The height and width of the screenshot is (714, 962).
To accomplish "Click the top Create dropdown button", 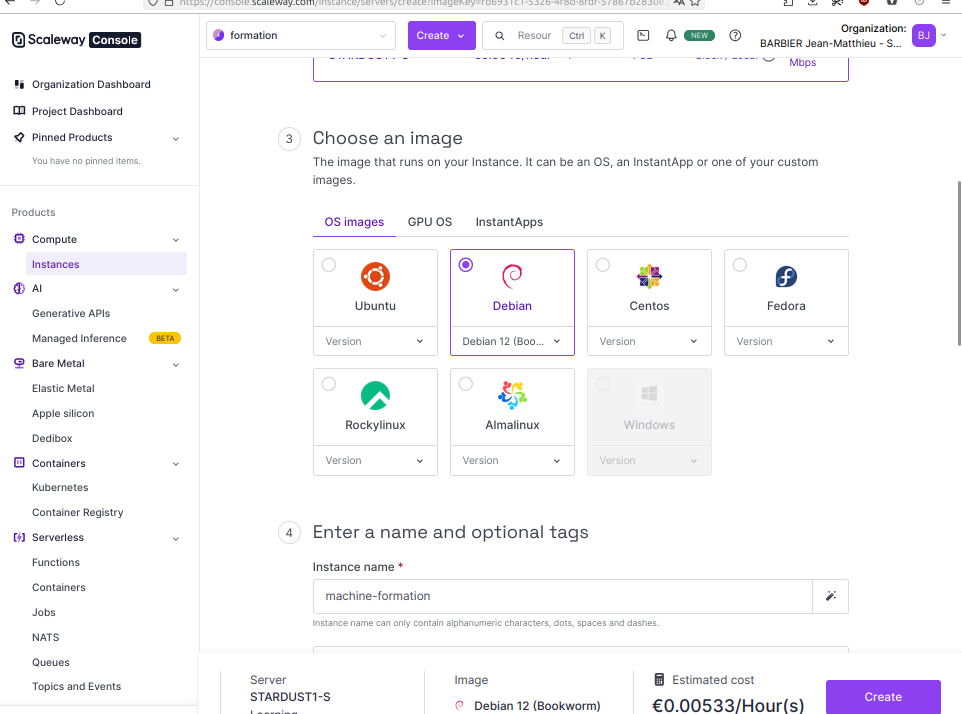I will (441, 36).
